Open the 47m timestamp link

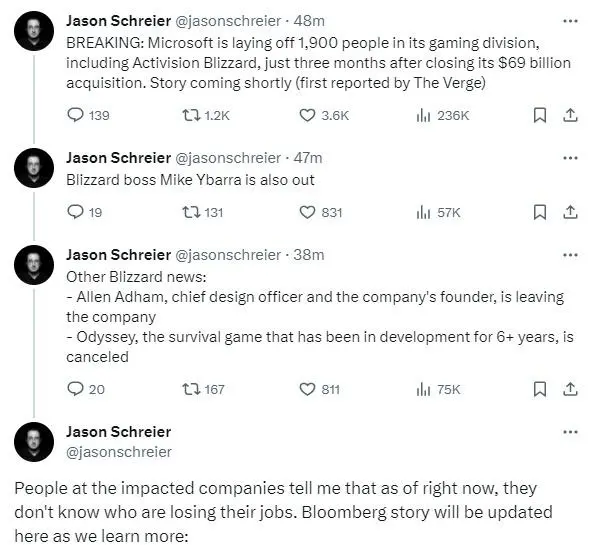tap(308, 158)
